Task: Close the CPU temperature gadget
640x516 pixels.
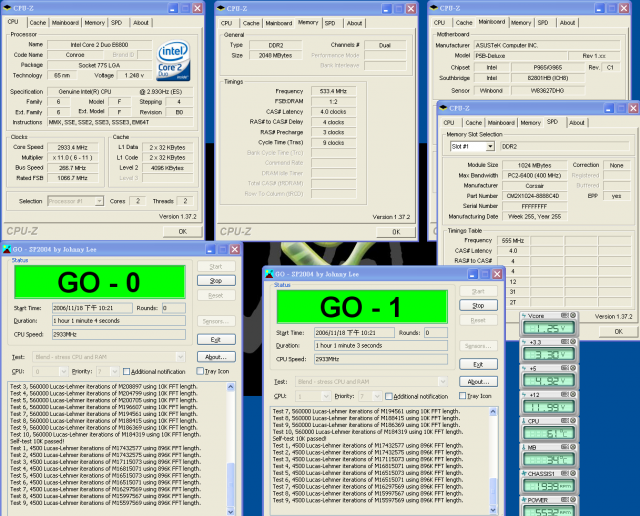Action: (573, 420)
